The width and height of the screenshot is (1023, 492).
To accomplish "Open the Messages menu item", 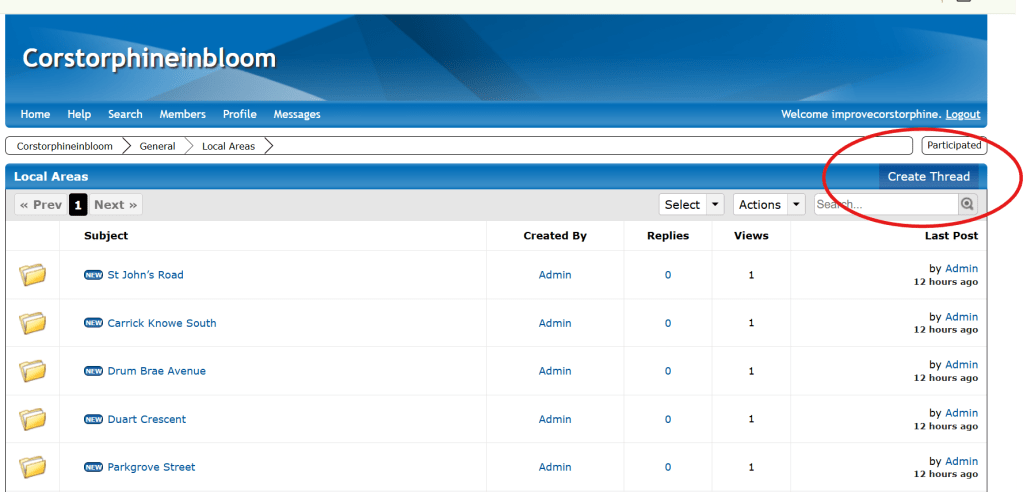I will (x=297, y=114).
